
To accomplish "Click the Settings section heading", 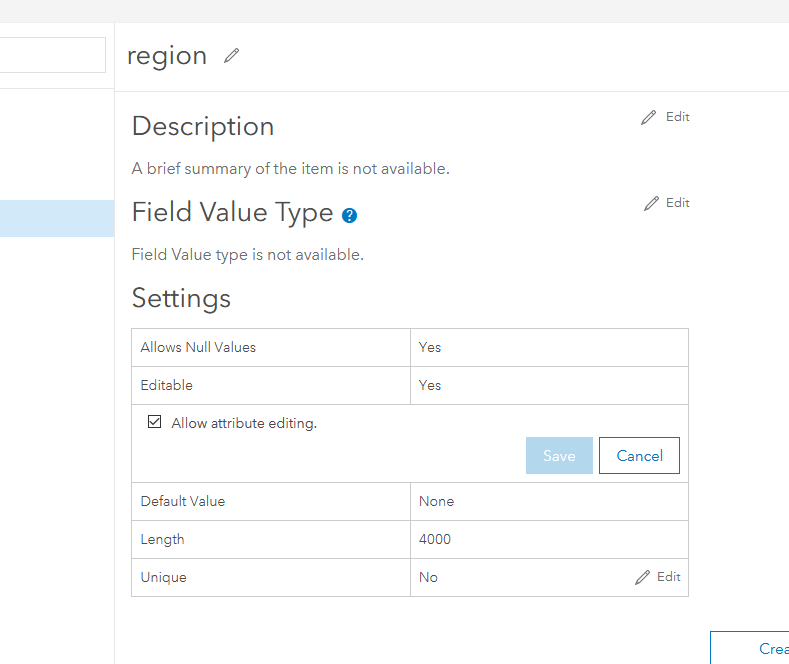I will click(x=181, y=298).
